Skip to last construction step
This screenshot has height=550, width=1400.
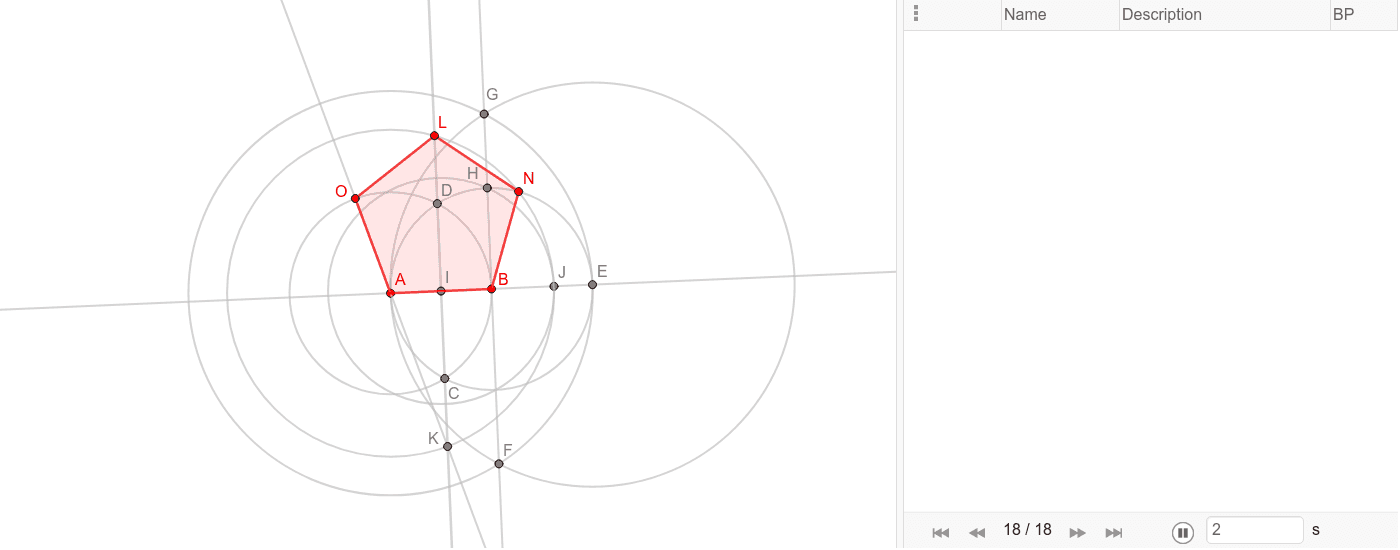coord(1114,532)
